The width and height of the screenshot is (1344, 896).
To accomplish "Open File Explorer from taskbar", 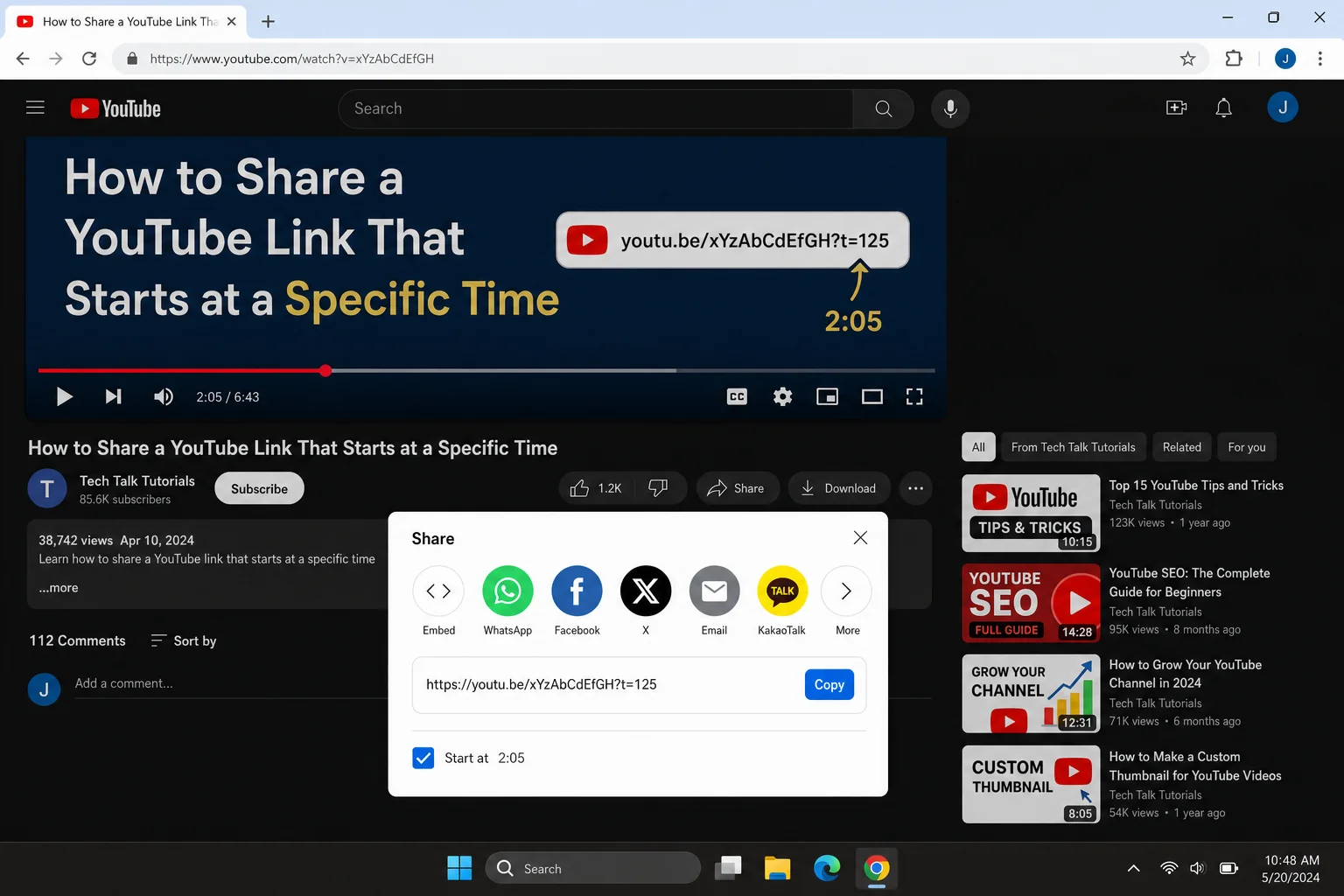I will (x=777, y=868).
